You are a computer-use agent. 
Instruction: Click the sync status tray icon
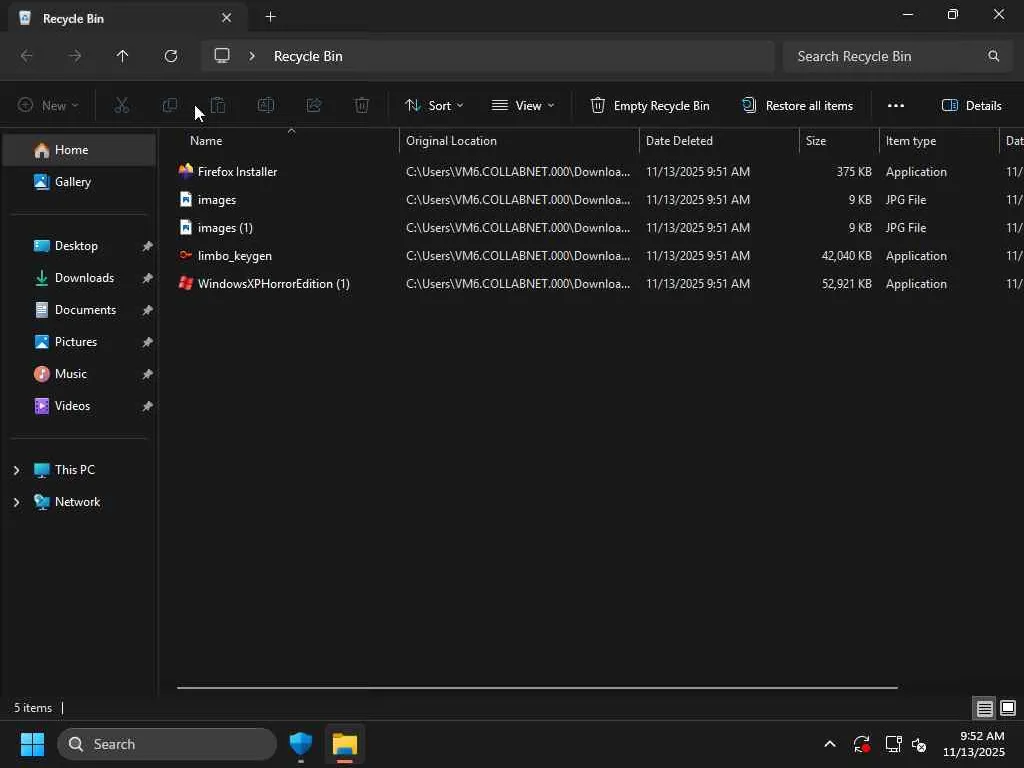861,744
